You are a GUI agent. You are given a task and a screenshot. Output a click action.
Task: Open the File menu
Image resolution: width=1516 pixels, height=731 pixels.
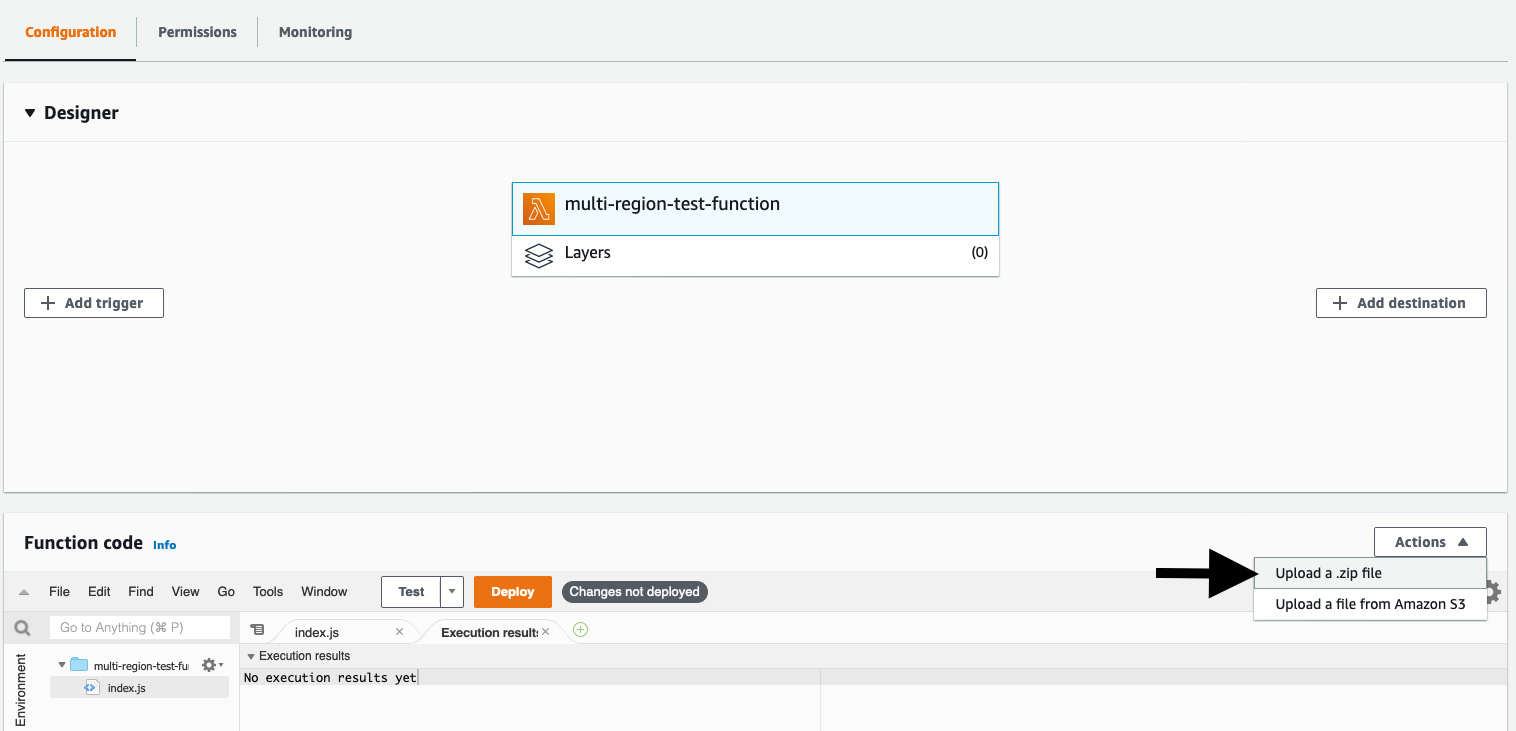(60, 592)
